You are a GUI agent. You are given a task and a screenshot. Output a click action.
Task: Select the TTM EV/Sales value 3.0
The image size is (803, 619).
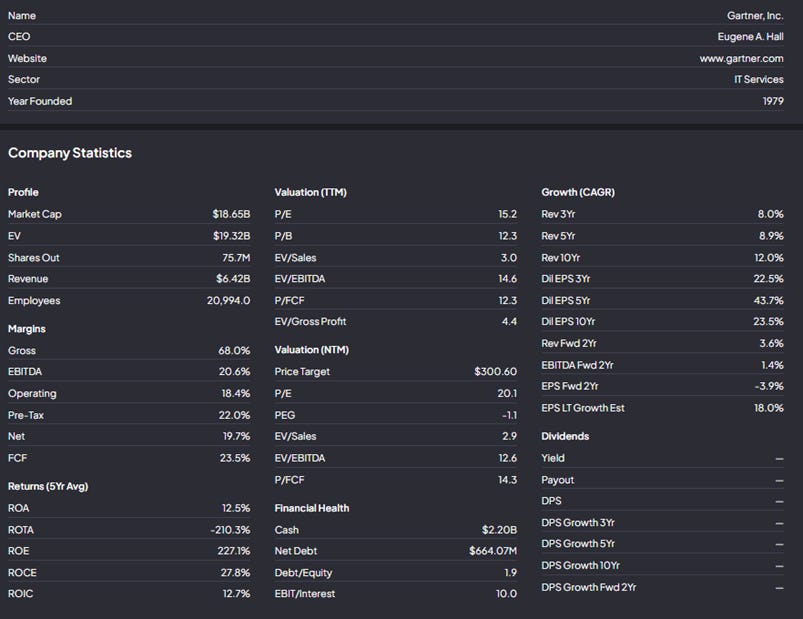[x=509, y=258]
